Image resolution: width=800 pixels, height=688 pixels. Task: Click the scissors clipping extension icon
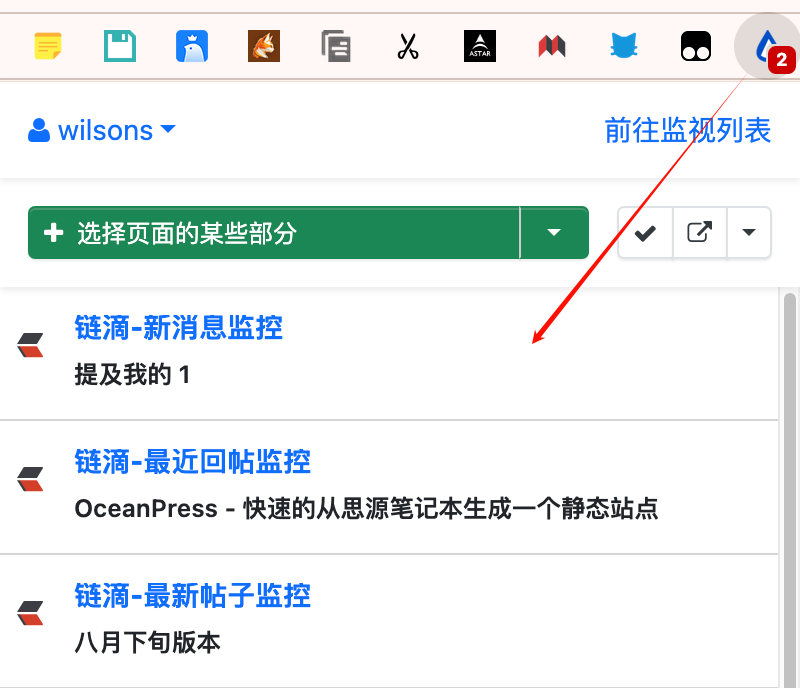click(408, 46)
